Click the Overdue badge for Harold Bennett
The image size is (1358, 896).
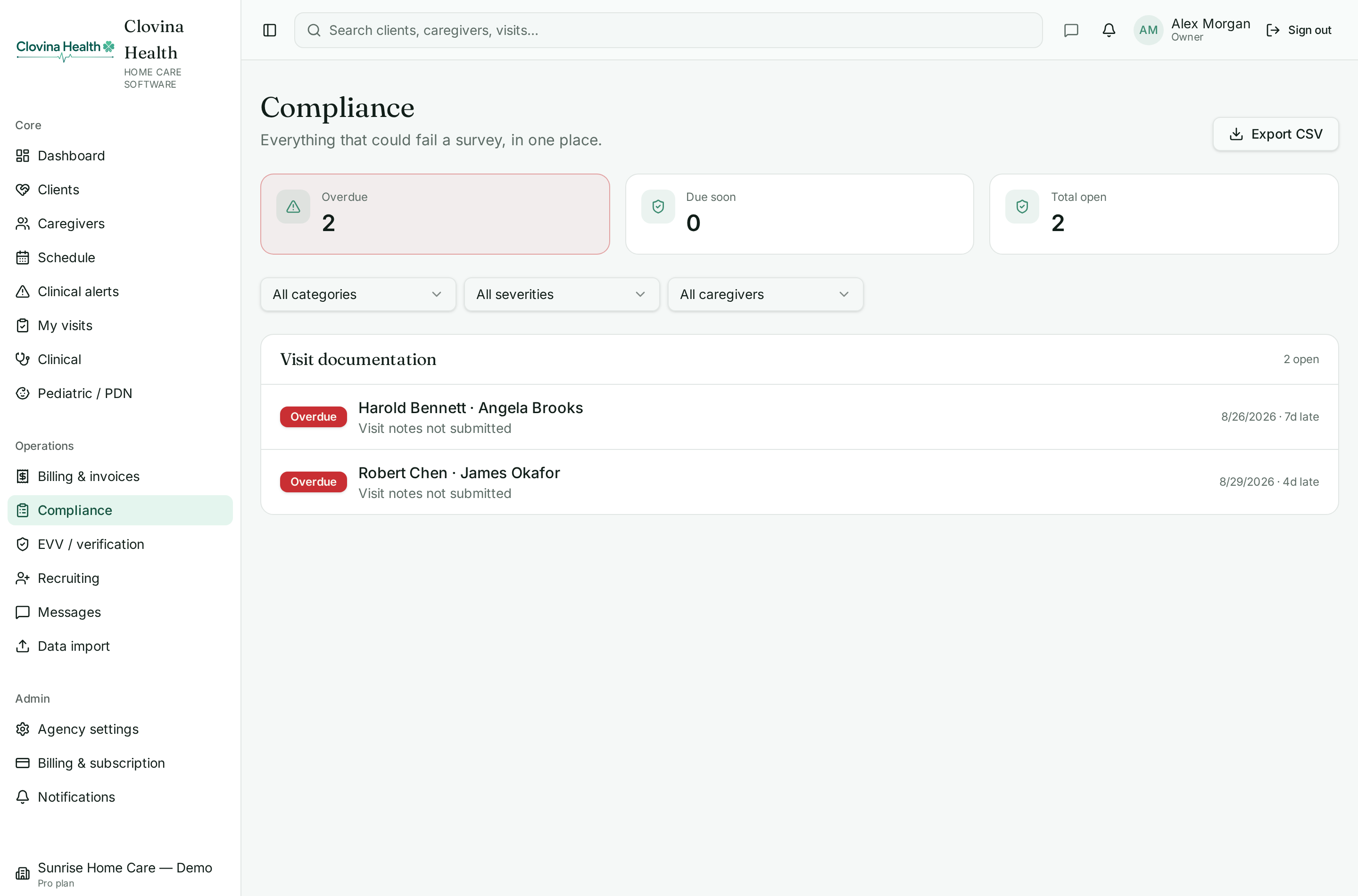pyautogui.click(x=313, y=417)
